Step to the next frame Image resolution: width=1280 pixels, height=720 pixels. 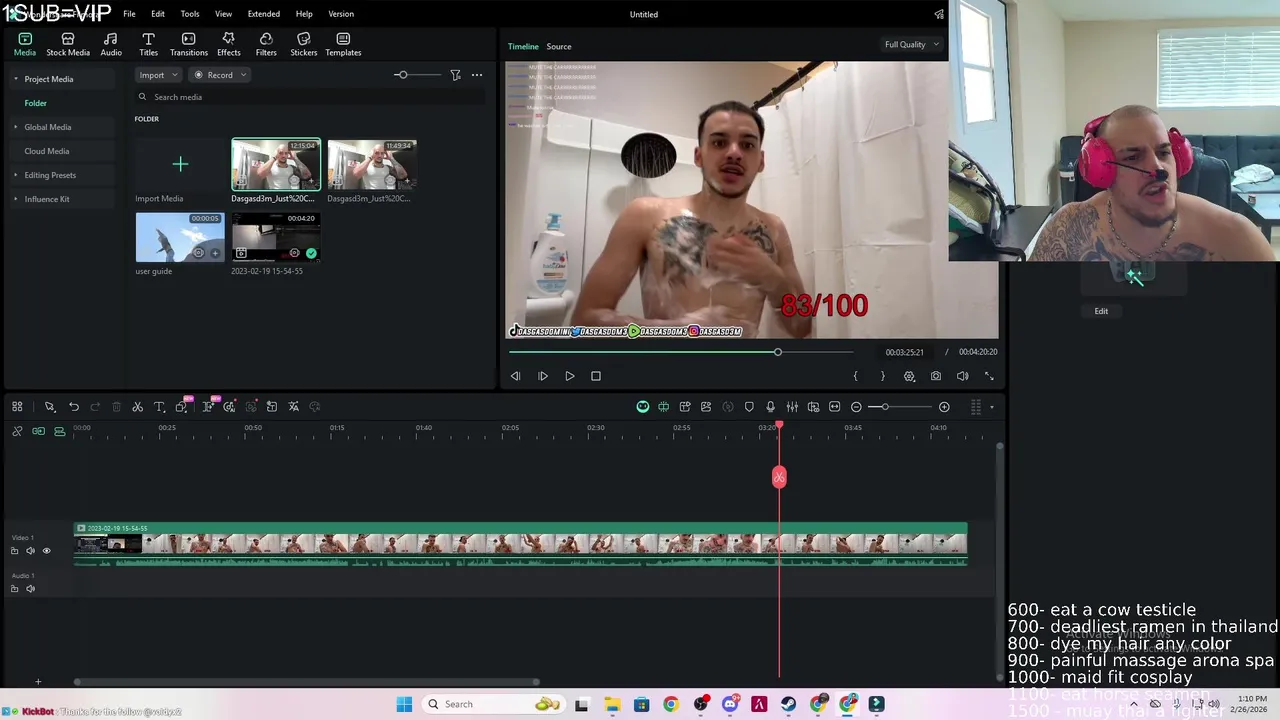[543, 376]
